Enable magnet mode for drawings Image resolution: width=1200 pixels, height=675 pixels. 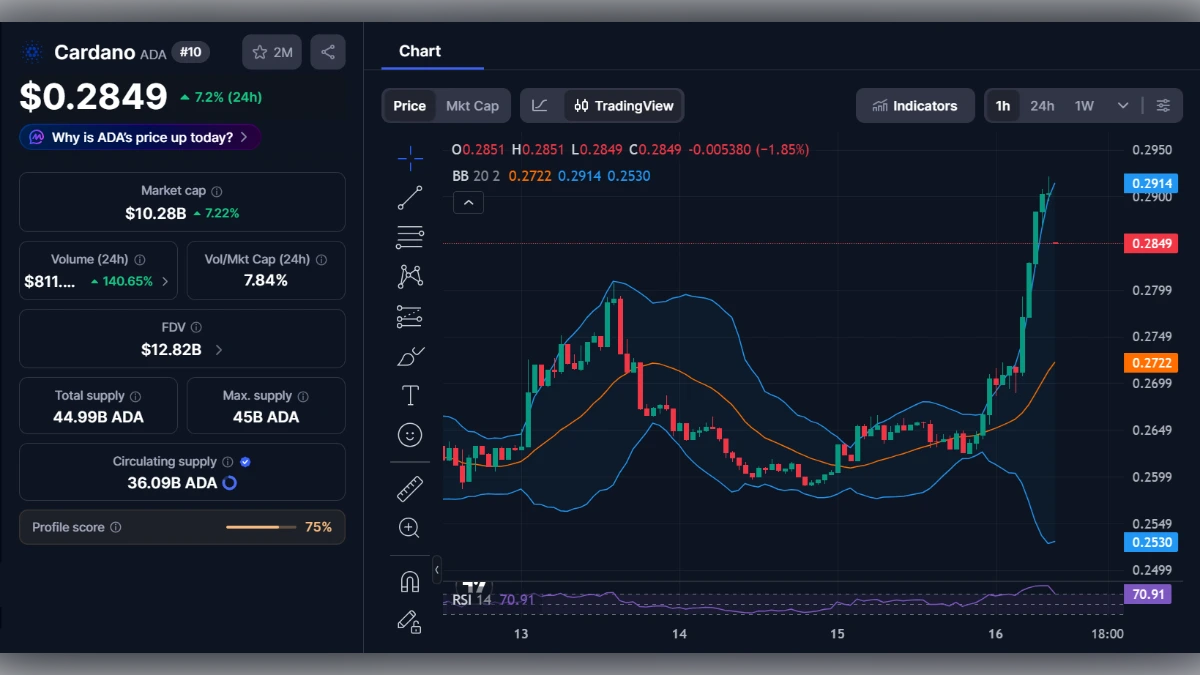(x=410, y=581)
